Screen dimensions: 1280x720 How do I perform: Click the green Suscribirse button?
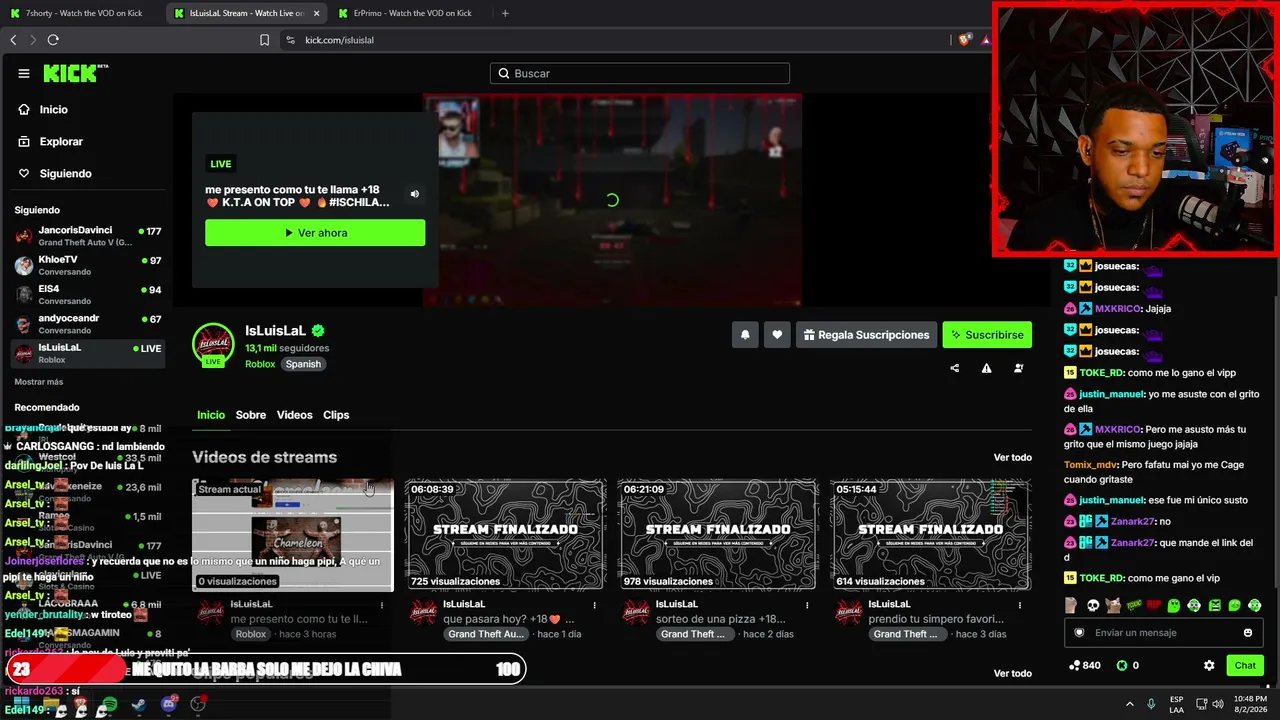click(987, 335)
